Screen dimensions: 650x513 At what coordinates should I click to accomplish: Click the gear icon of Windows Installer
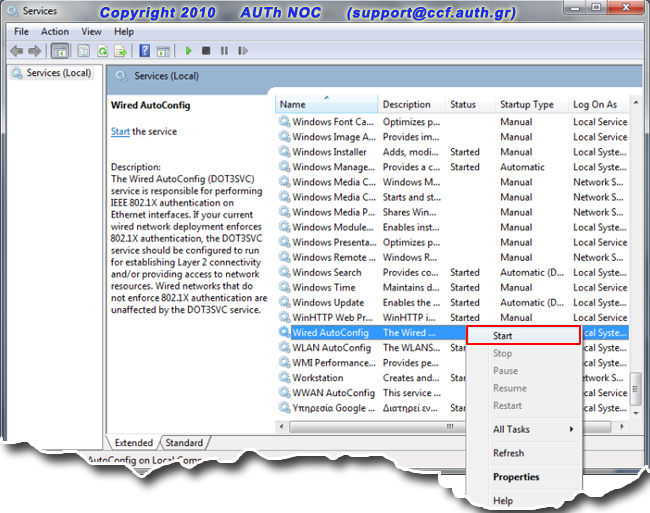(284, 152)
